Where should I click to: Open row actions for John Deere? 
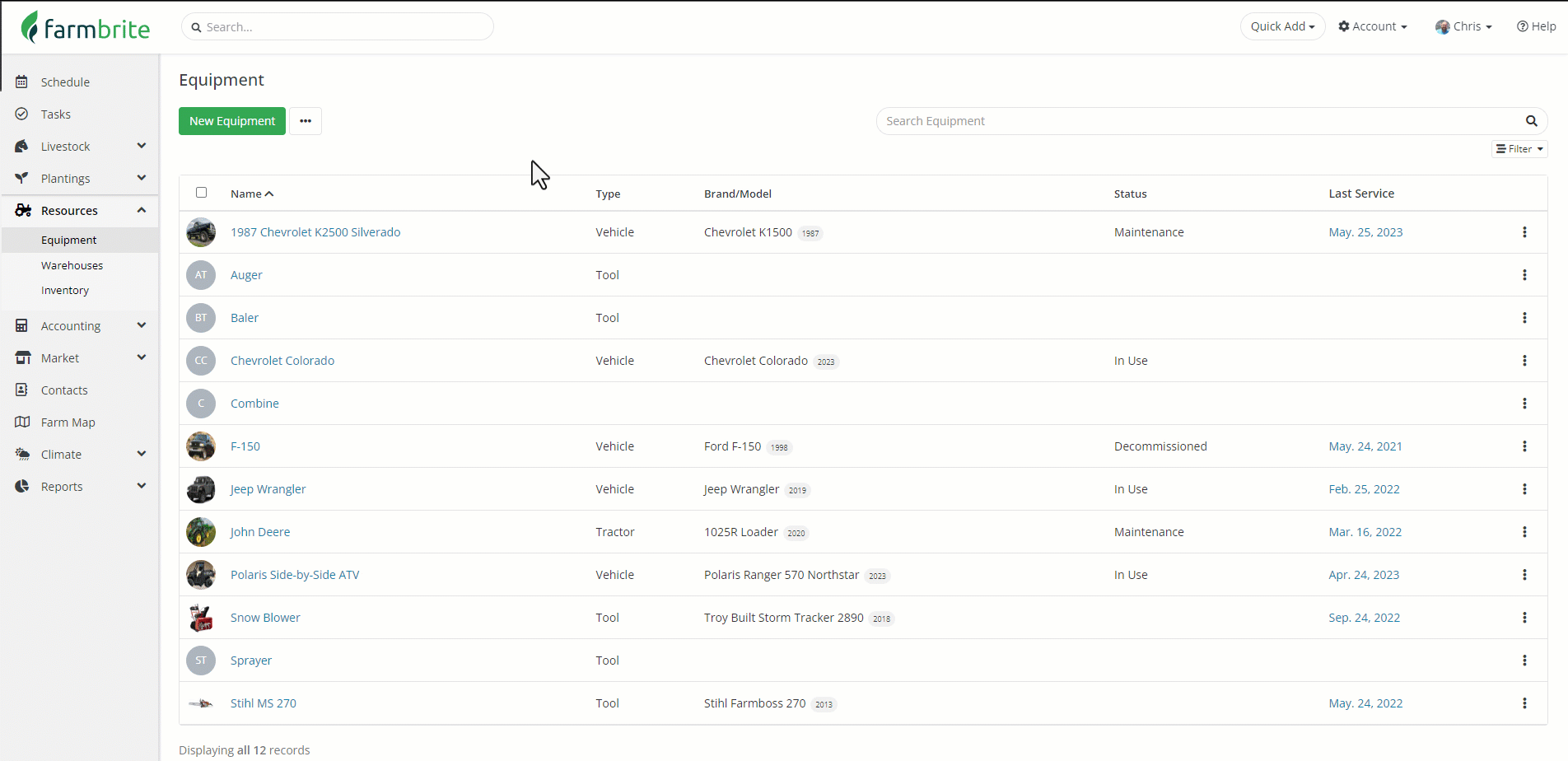[1524, 532]
